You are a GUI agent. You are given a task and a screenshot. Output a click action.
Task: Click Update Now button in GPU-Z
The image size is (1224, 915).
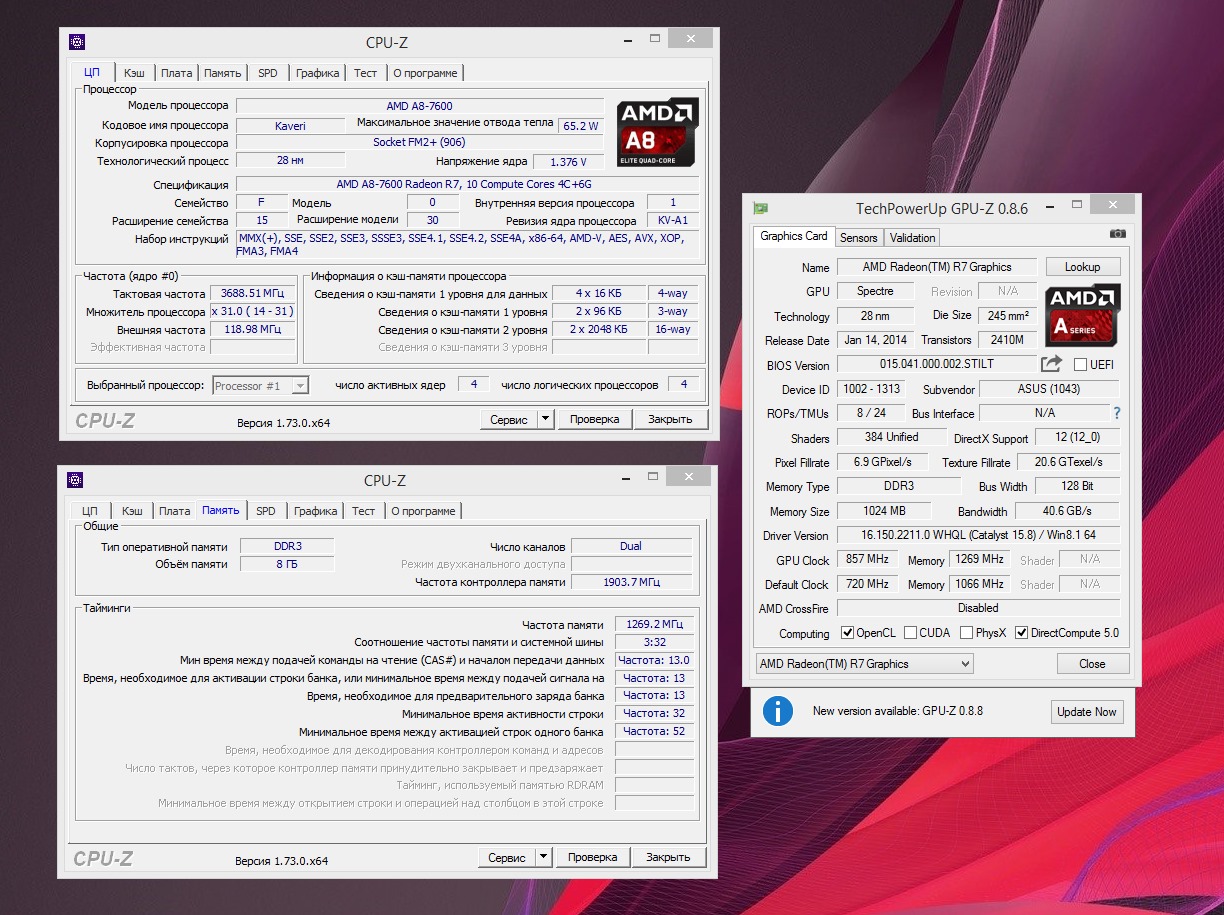[x=1087, y=712]
